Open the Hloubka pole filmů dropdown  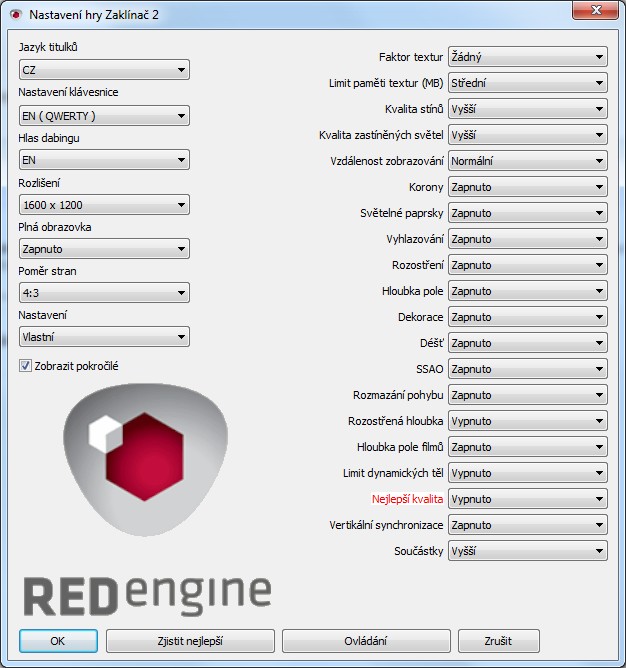coord(528,446)
